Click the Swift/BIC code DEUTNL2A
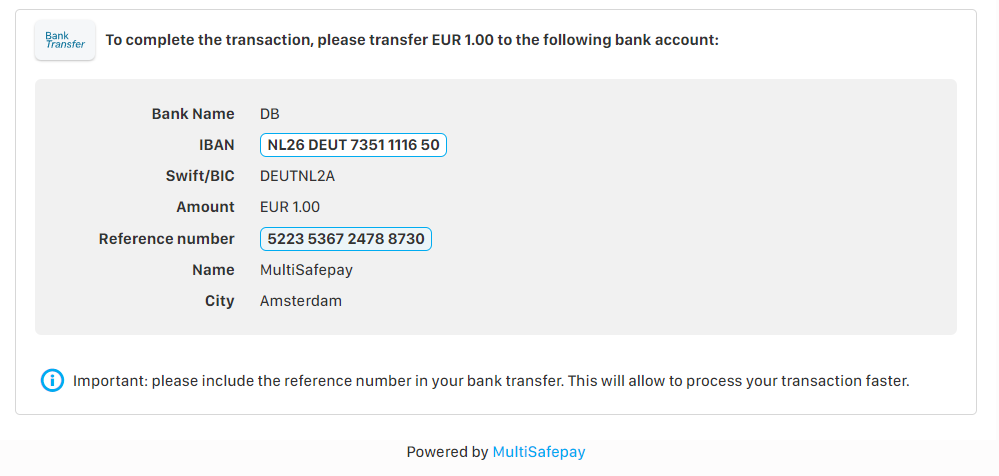Screen dimensions: 999x476 pos(299,176)
